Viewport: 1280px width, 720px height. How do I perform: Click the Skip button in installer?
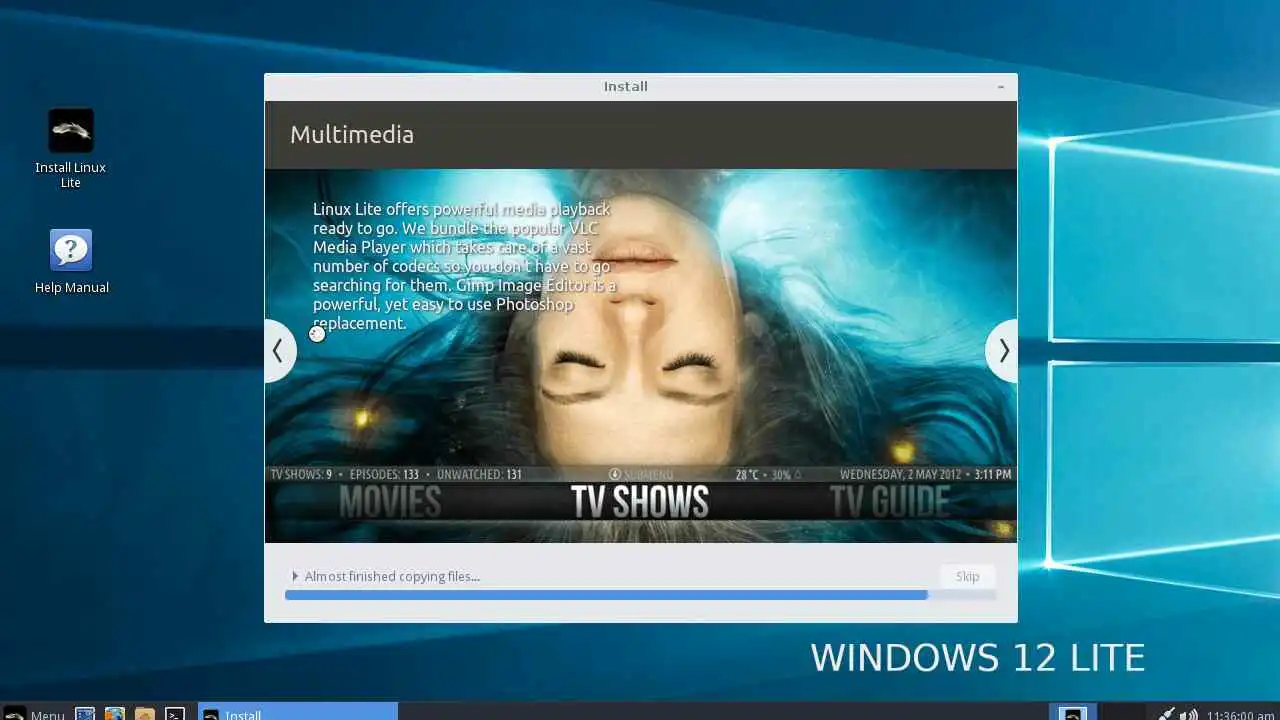pos(967,576)
